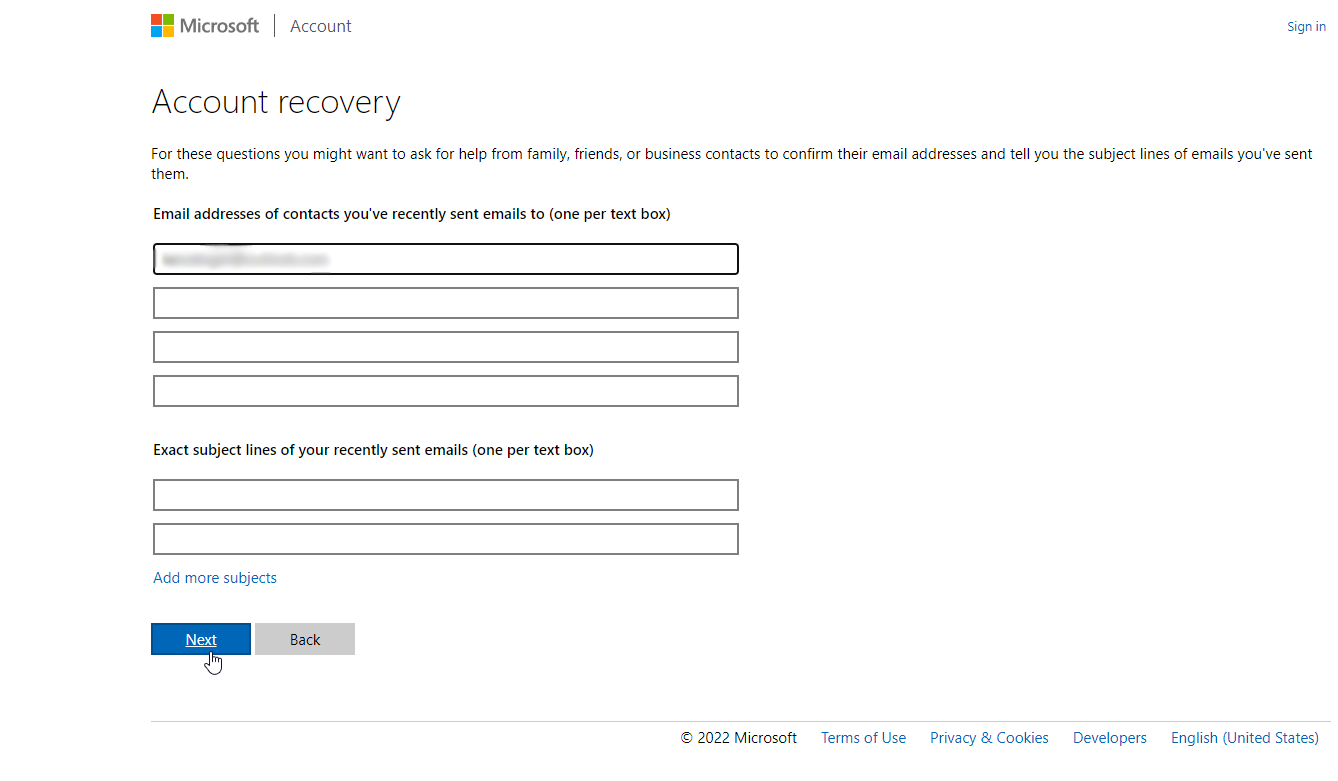Go to Sign in
The width and height of the screenshot is (1338, 781).
1306,27
